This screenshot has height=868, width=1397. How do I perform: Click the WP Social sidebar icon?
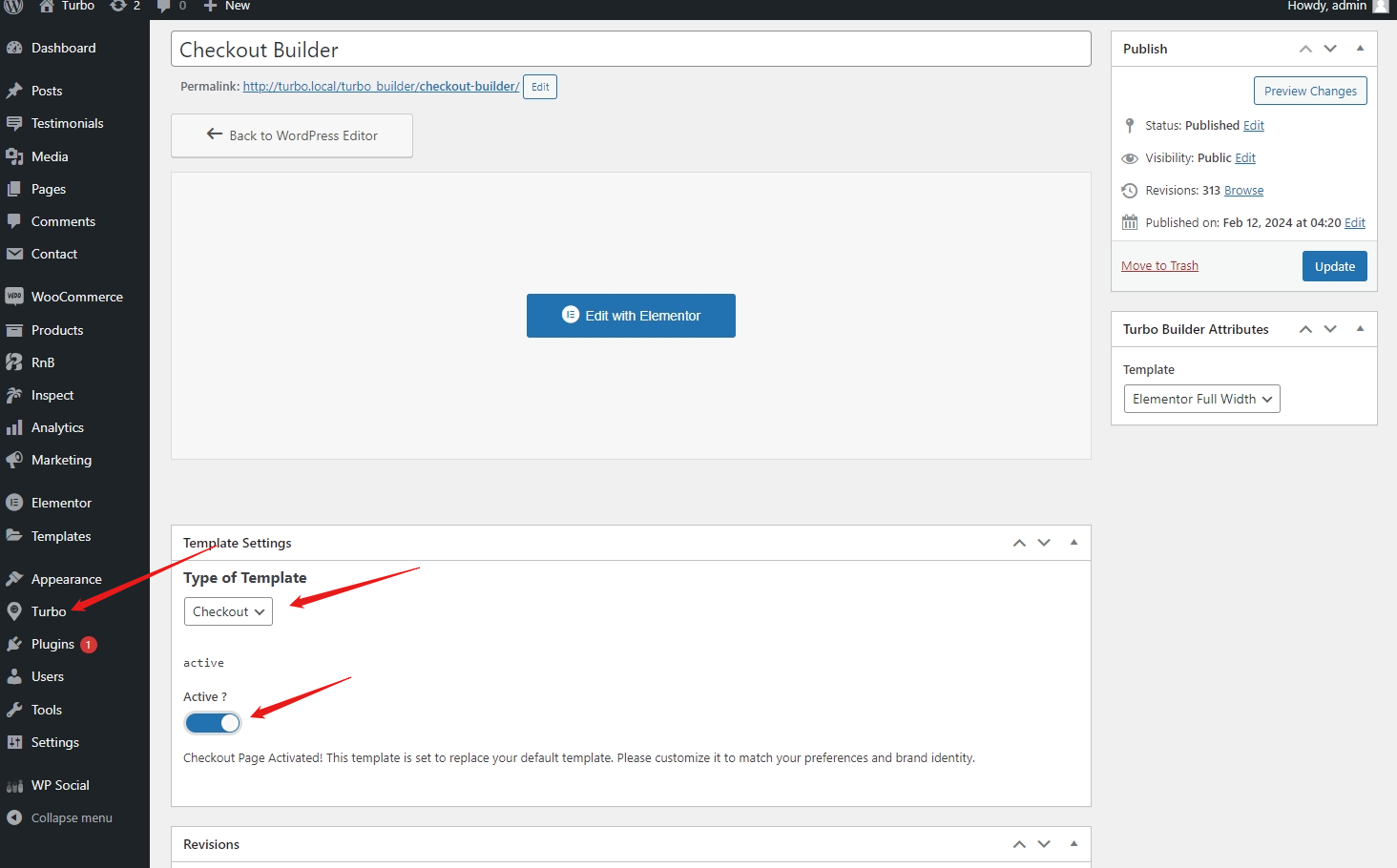(14, 785)
